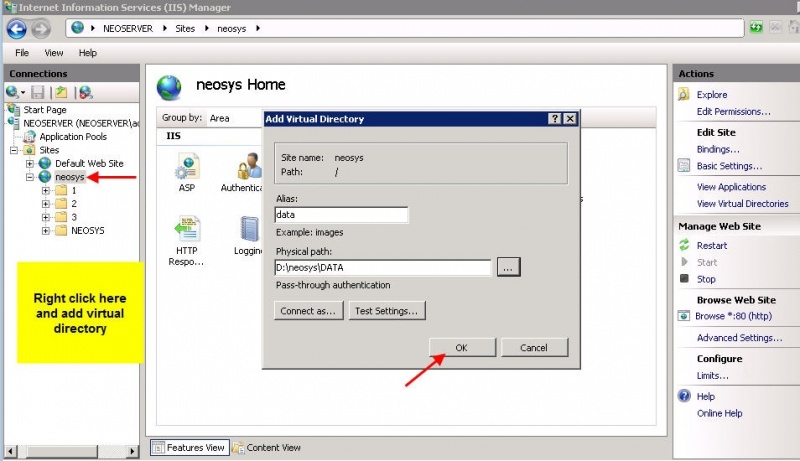Switch to Content View tab
800x461 pixels.
267,447
